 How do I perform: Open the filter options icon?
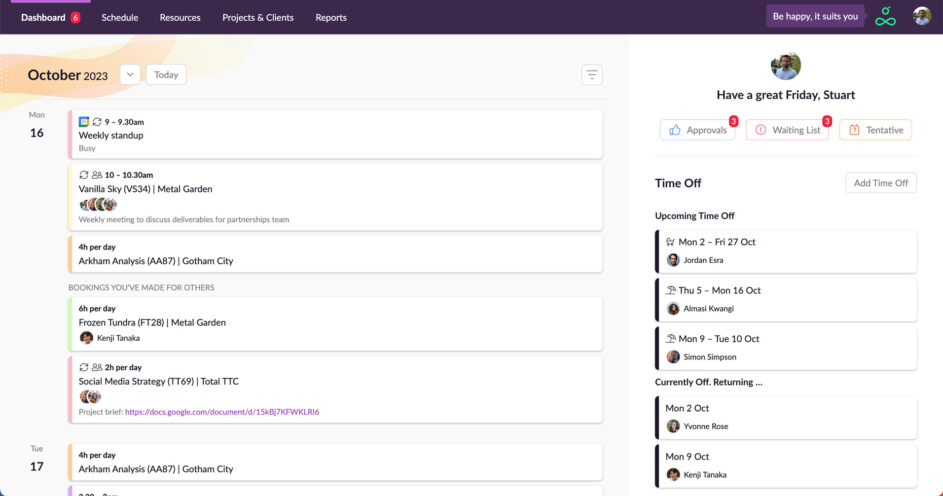coord(592,75)
